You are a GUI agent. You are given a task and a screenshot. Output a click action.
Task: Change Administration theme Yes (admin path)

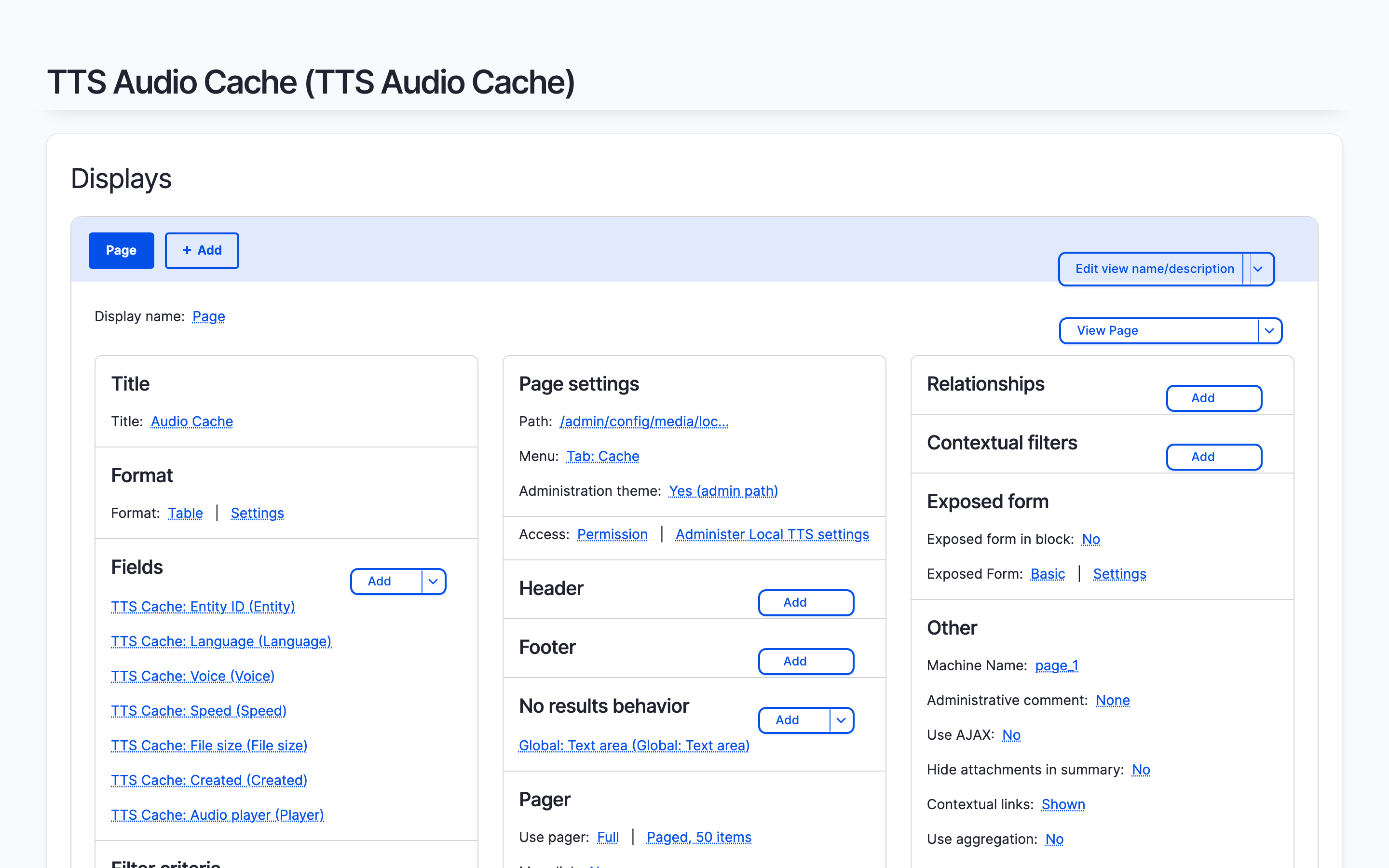(723, 491)
